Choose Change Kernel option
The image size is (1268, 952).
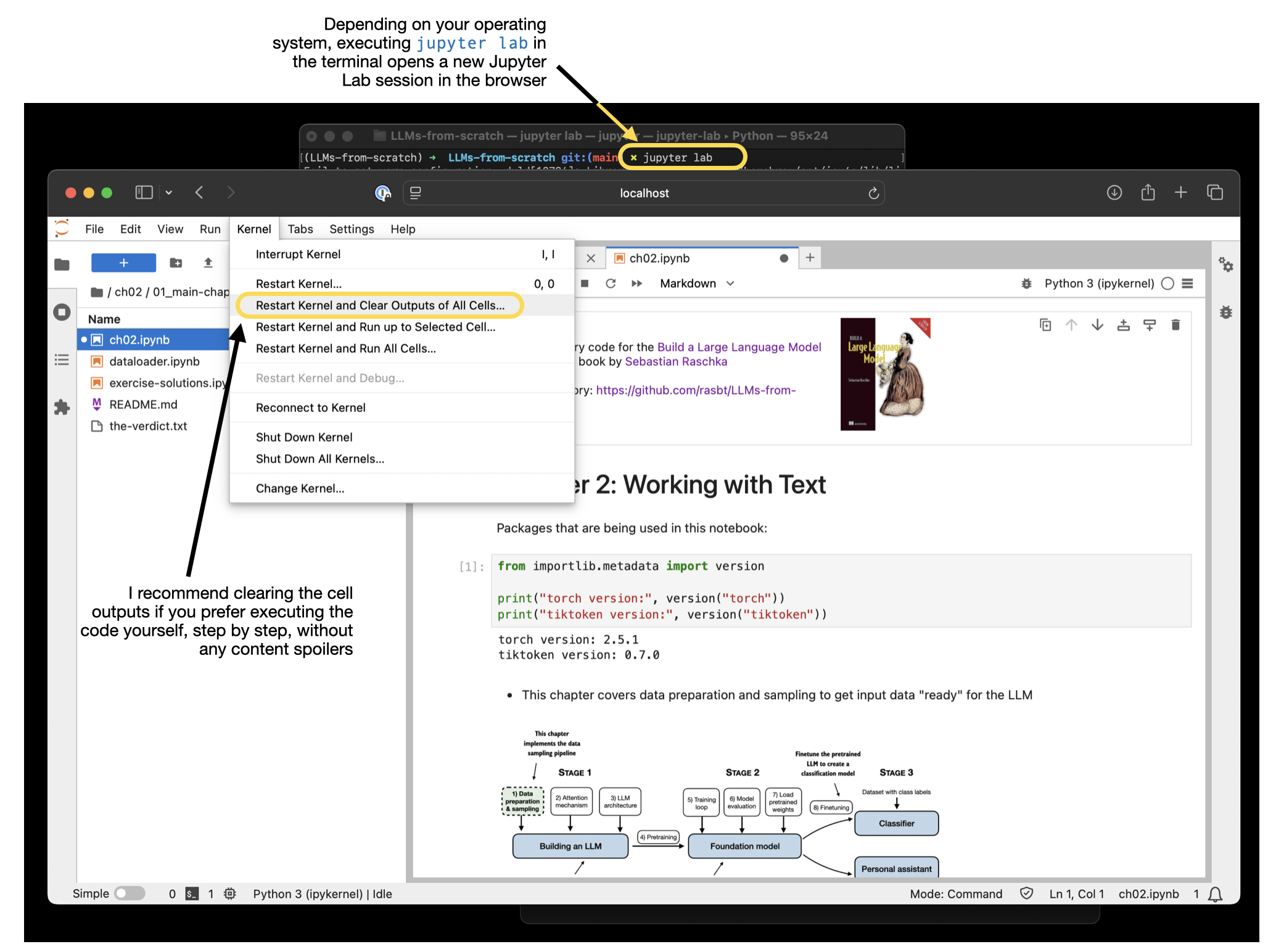tap(402, 488)
